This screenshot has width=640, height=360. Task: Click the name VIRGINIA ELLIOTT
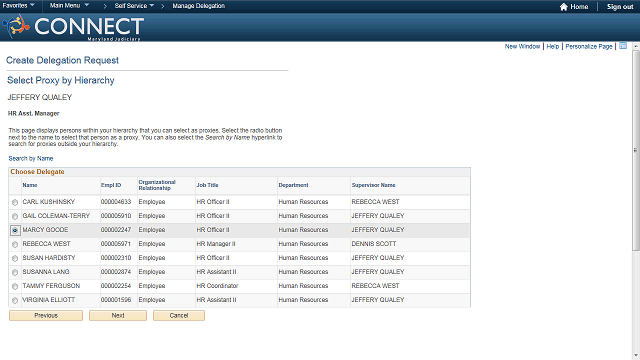click(x=49, y=300)
